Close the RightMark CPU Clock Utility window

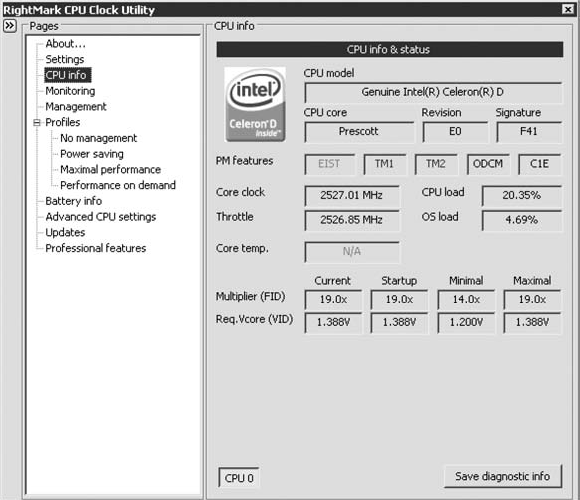pos(567,9)
